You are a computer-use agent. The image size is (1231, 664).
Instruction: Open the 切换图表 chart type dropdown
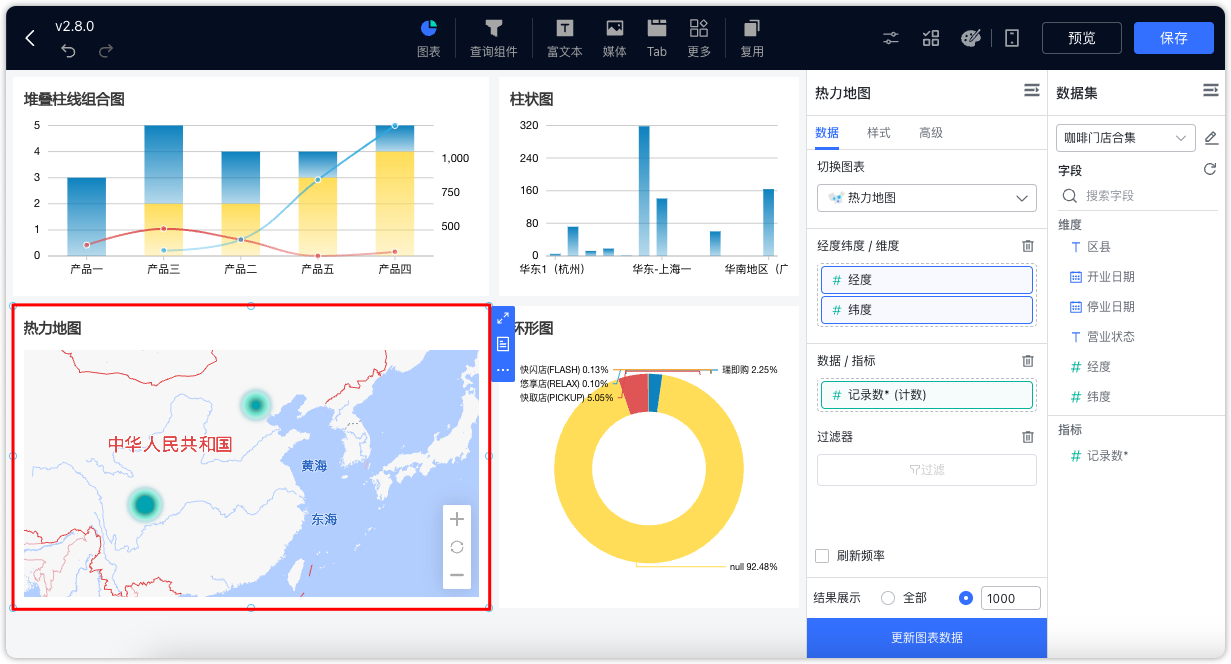[925, 198]
